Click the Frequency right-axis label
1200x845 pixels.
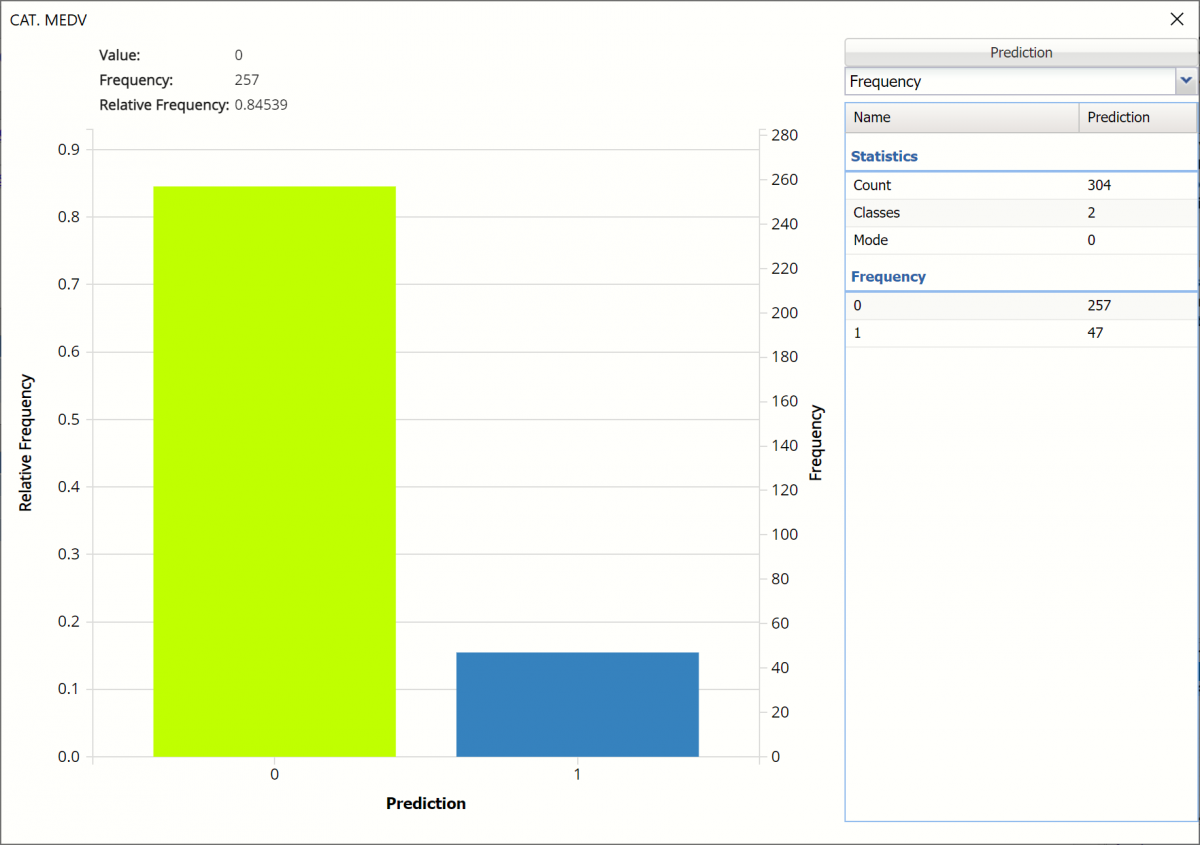coord(816,443)
